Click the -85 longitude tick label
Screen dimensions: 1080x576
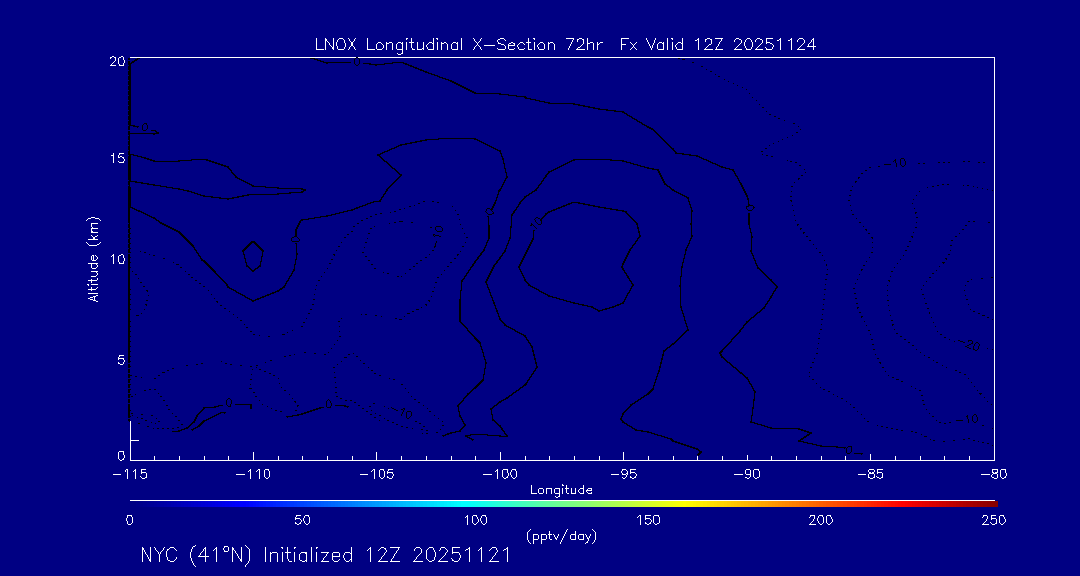tap(870, 473)
